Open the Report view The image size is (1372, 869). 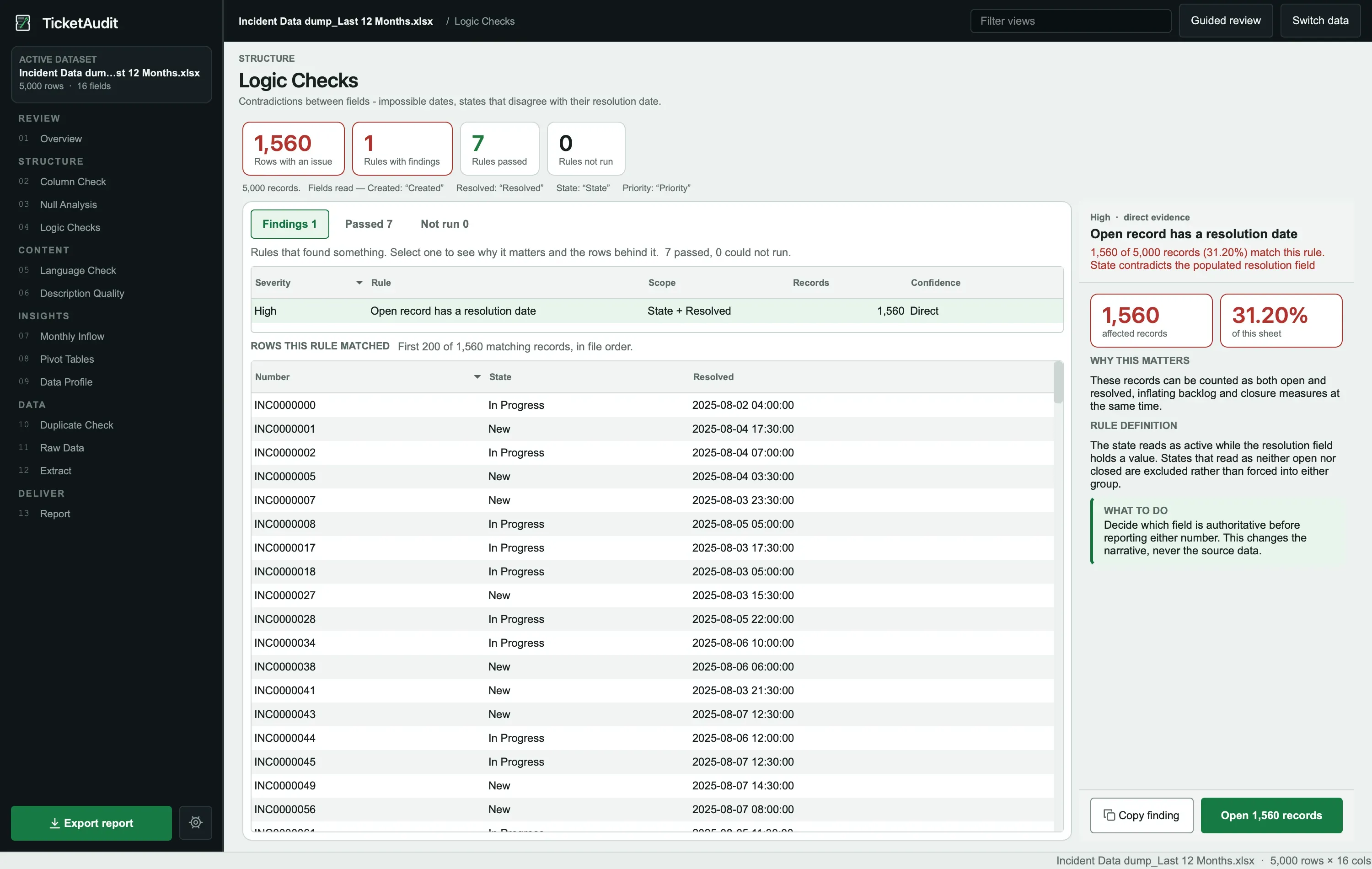55,514
